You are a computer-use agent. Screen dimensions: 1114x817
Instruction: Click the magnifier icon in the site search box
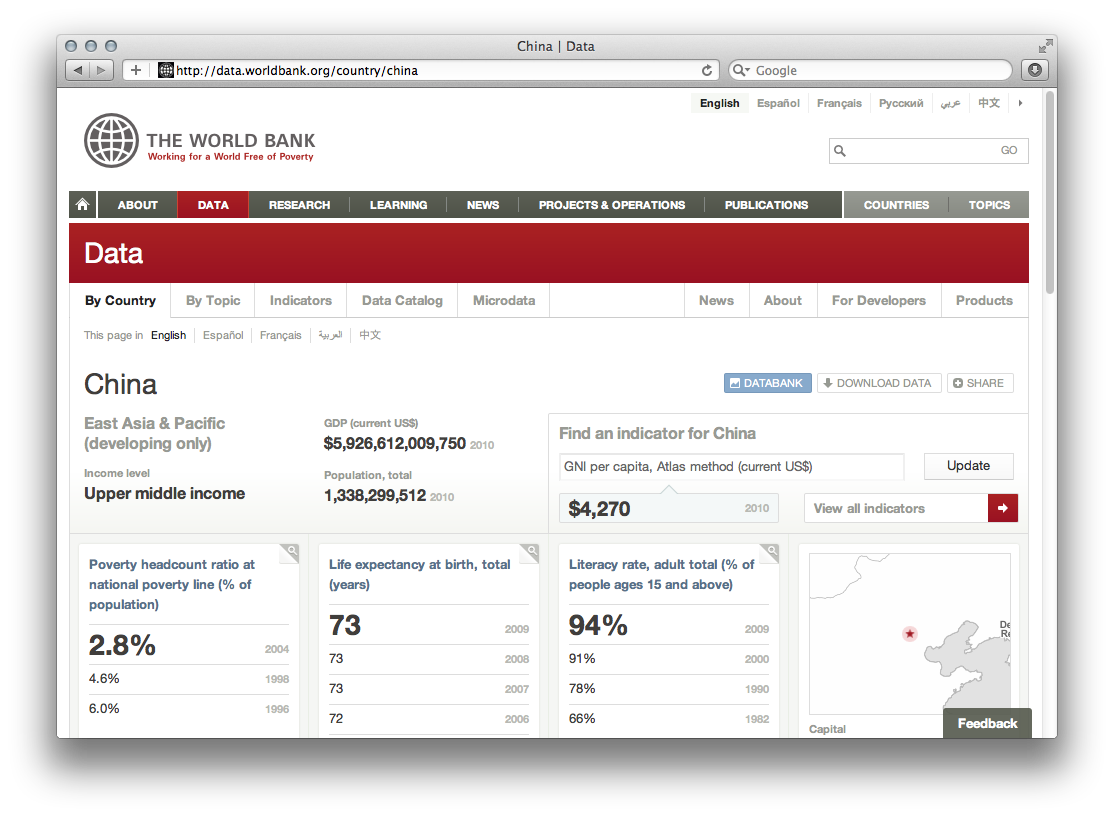pyautogui.click(x=840, y=150)
